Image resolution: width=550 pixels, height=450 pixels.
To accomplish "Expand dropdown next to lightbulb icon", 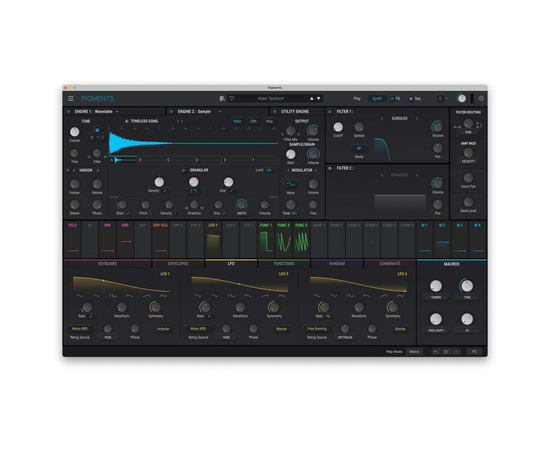I will 447,99.
